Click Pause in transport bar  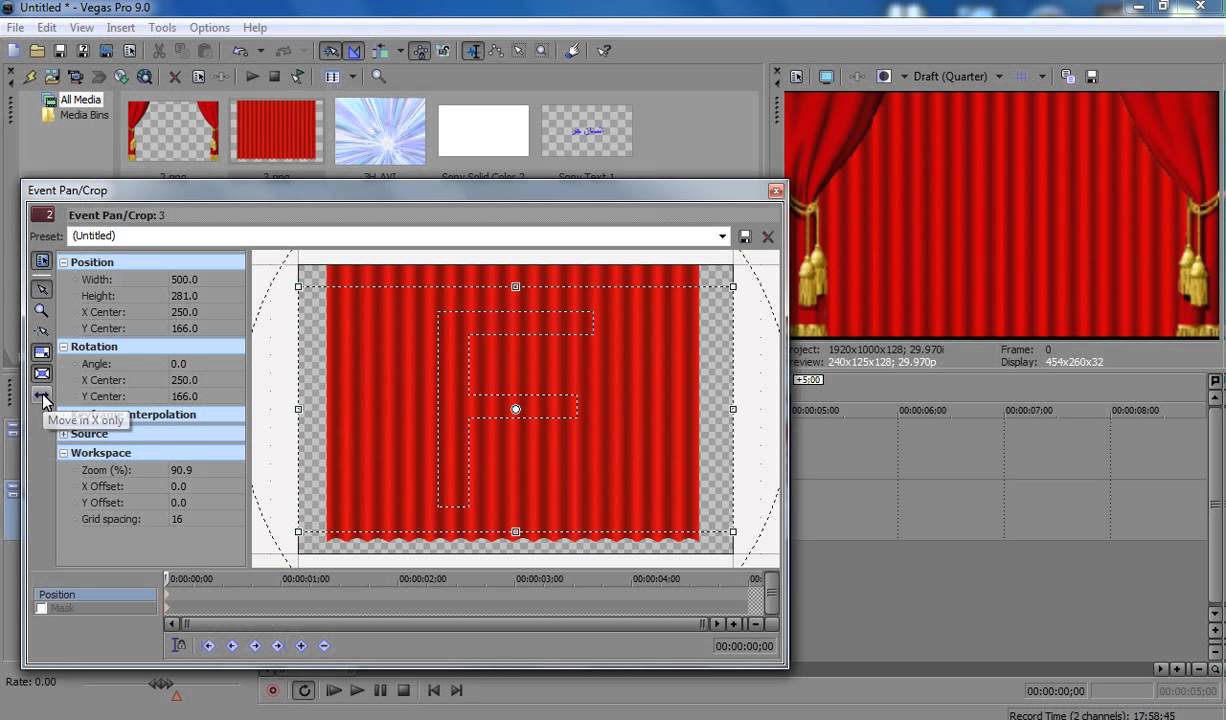pyautogui.click(x=380, y=690)
